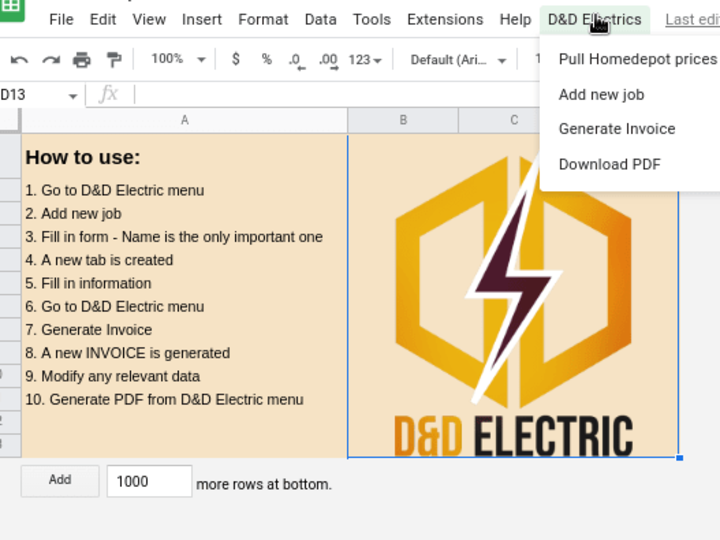Open the Data menu
Screen dimensions: 720x540
pos(321,20)
